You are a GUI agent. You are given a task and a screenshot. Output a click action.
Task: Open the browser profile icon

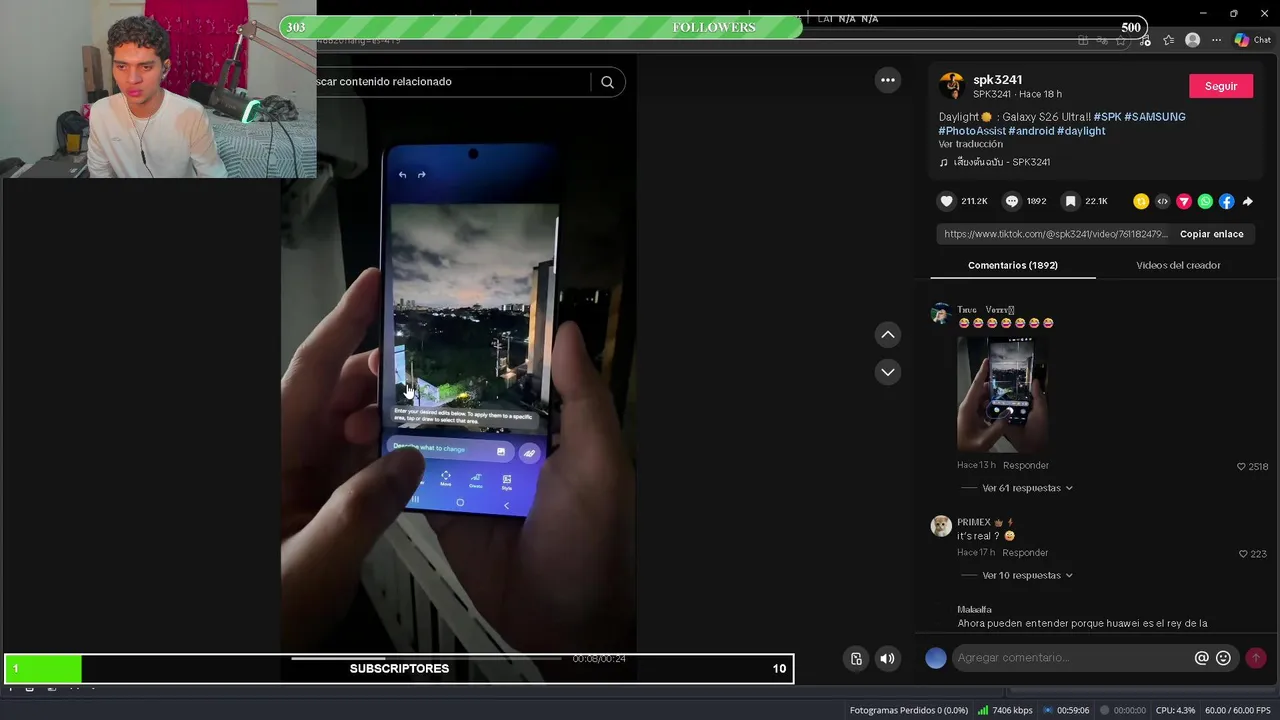pos(1192,40)
